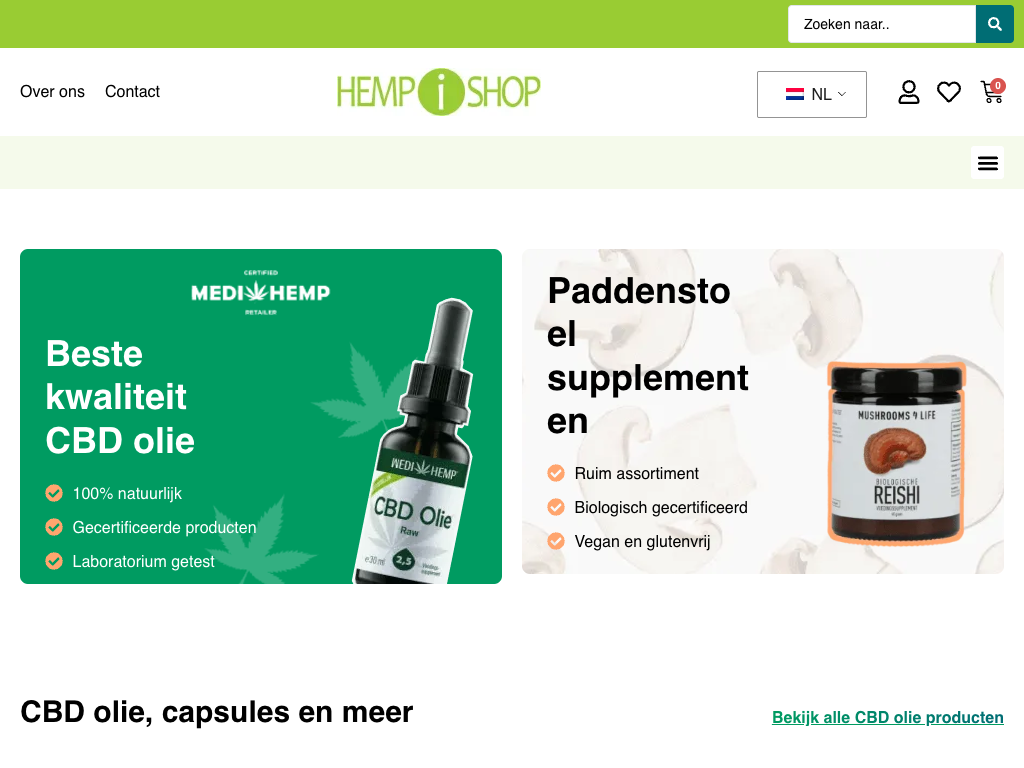Click Beste kwaliteit CBD olie heading

120,397
